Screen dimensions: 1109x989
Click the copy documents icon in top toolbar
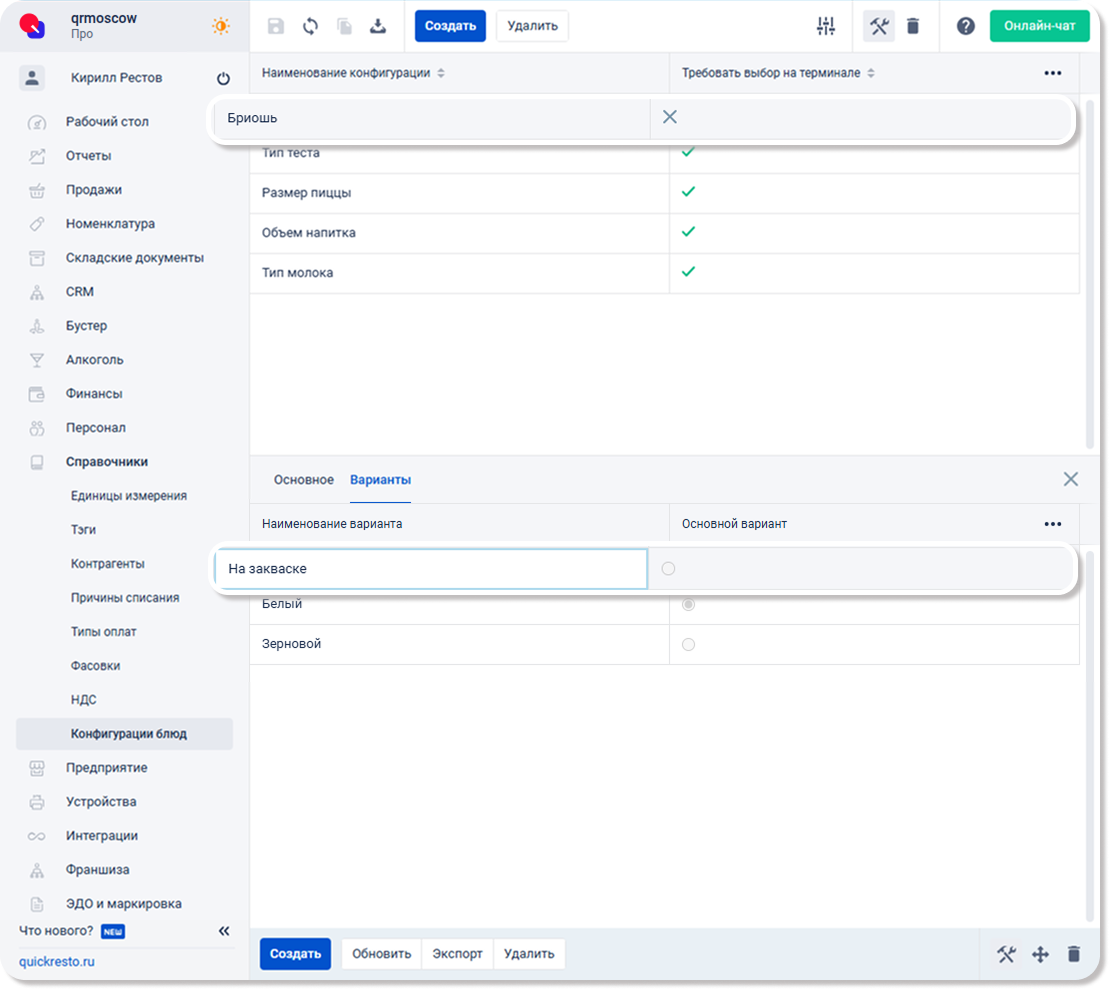[x=344, y=26]
